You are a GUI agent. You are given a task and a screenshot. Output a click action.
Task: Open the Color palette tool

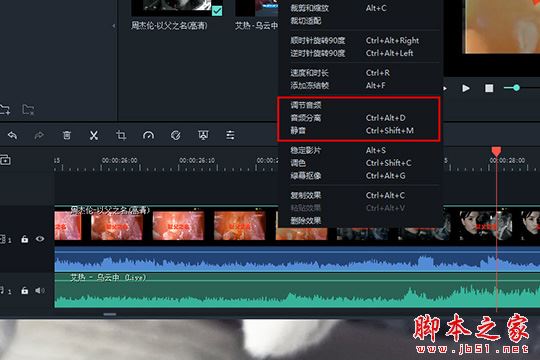pyautogui.click(x=176, y=135)
